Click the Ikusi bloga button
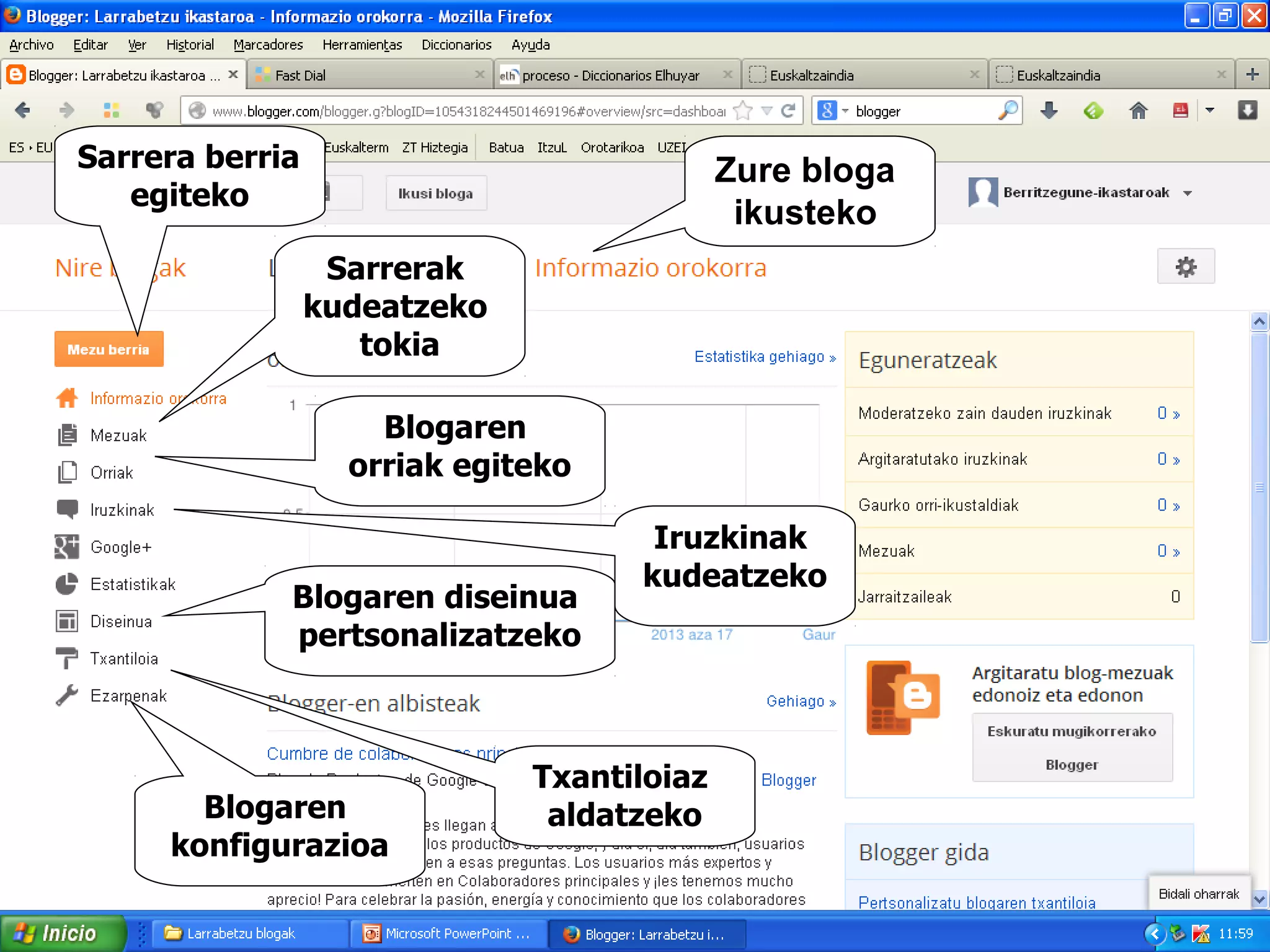Screen dimensions: 1270x952 [x=436, y=193]
